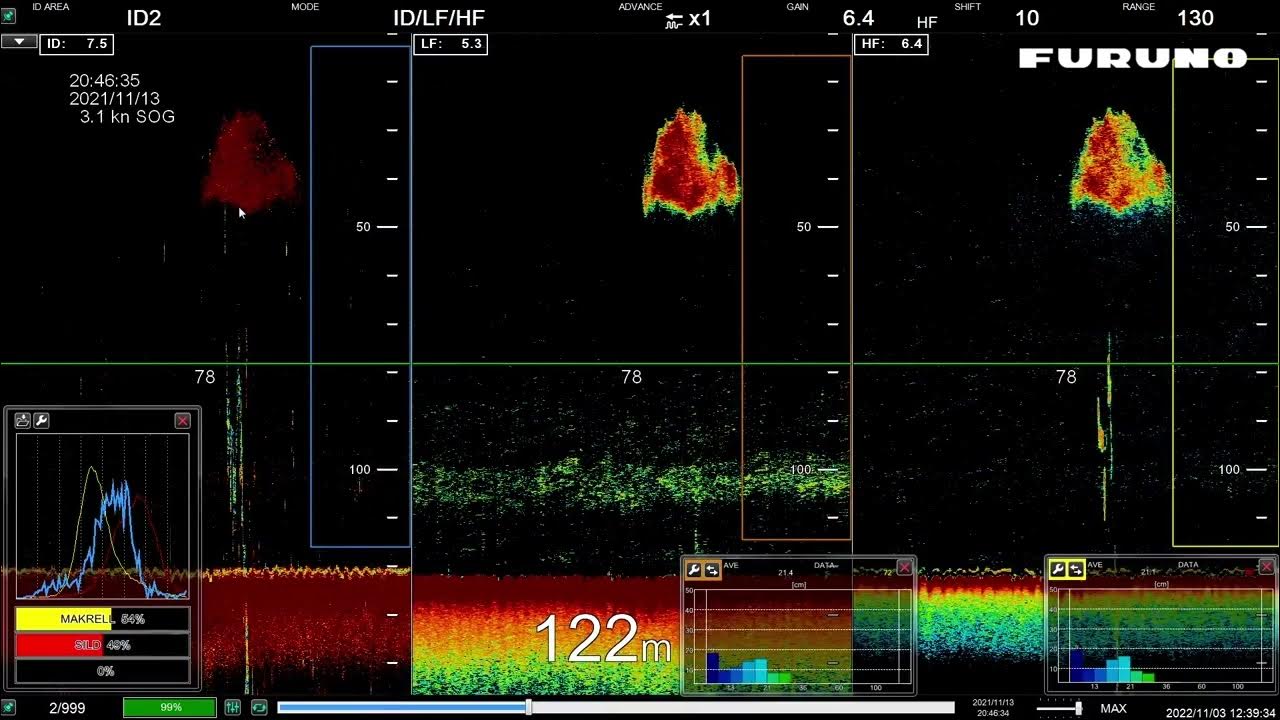
Task: Save species graph using export icon
Action: pos(23,421)
